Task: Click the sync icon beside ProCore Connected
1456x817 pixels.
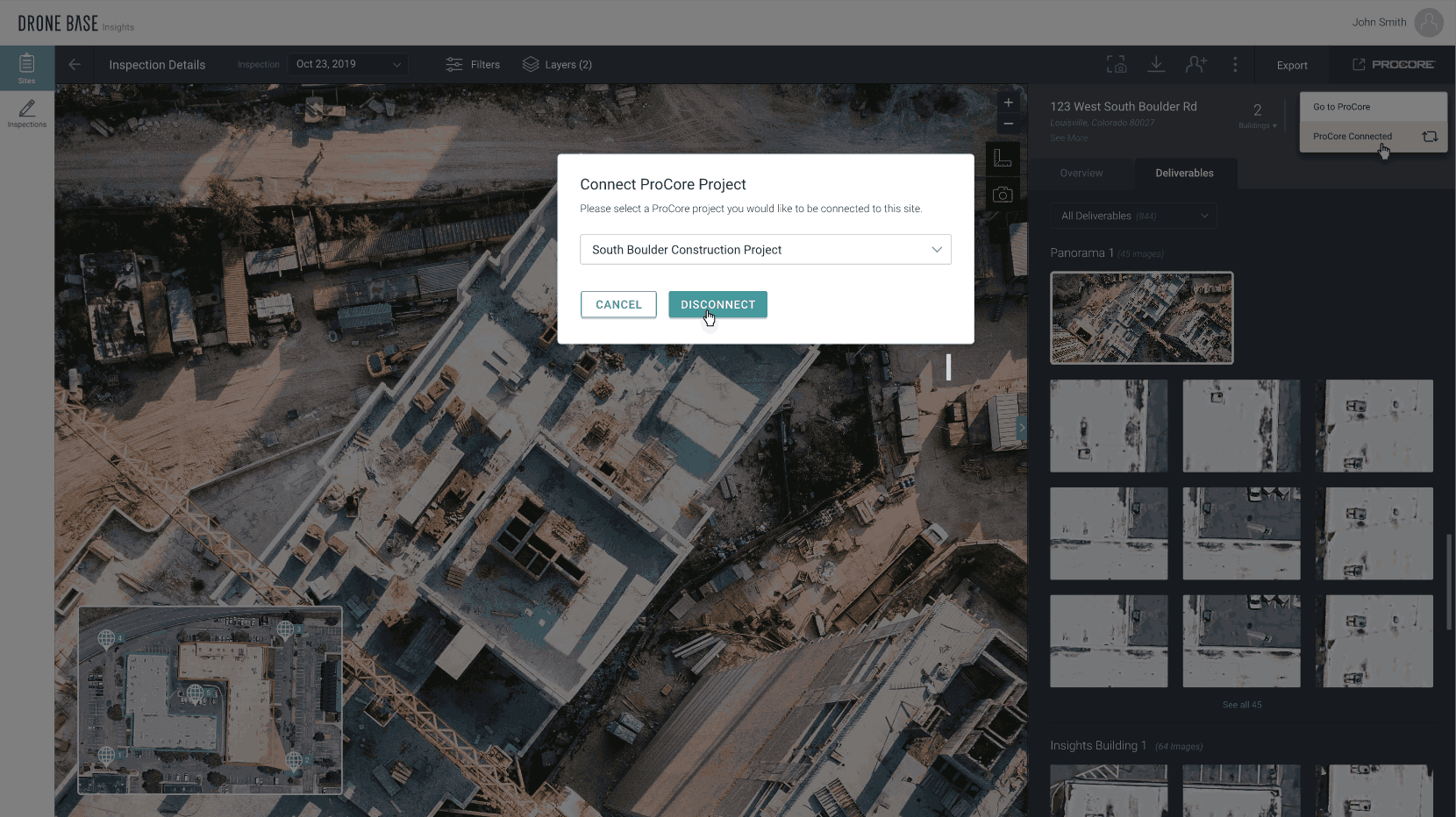Action: coord(1430,137)
